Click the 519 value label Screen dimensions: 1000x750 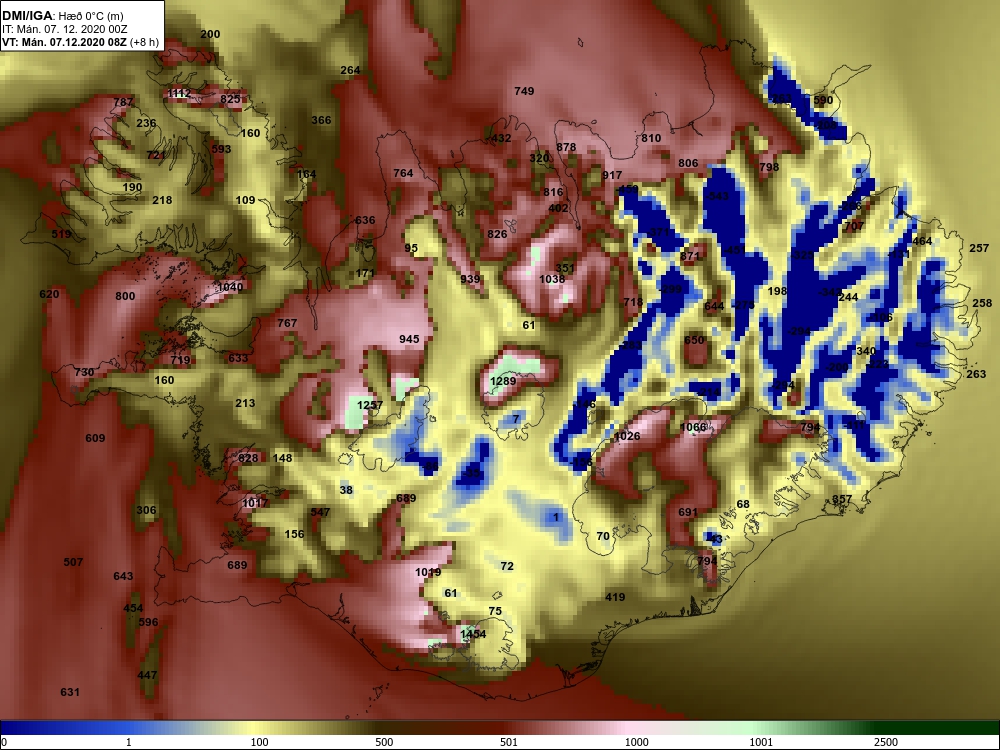(x=61, y=234)
